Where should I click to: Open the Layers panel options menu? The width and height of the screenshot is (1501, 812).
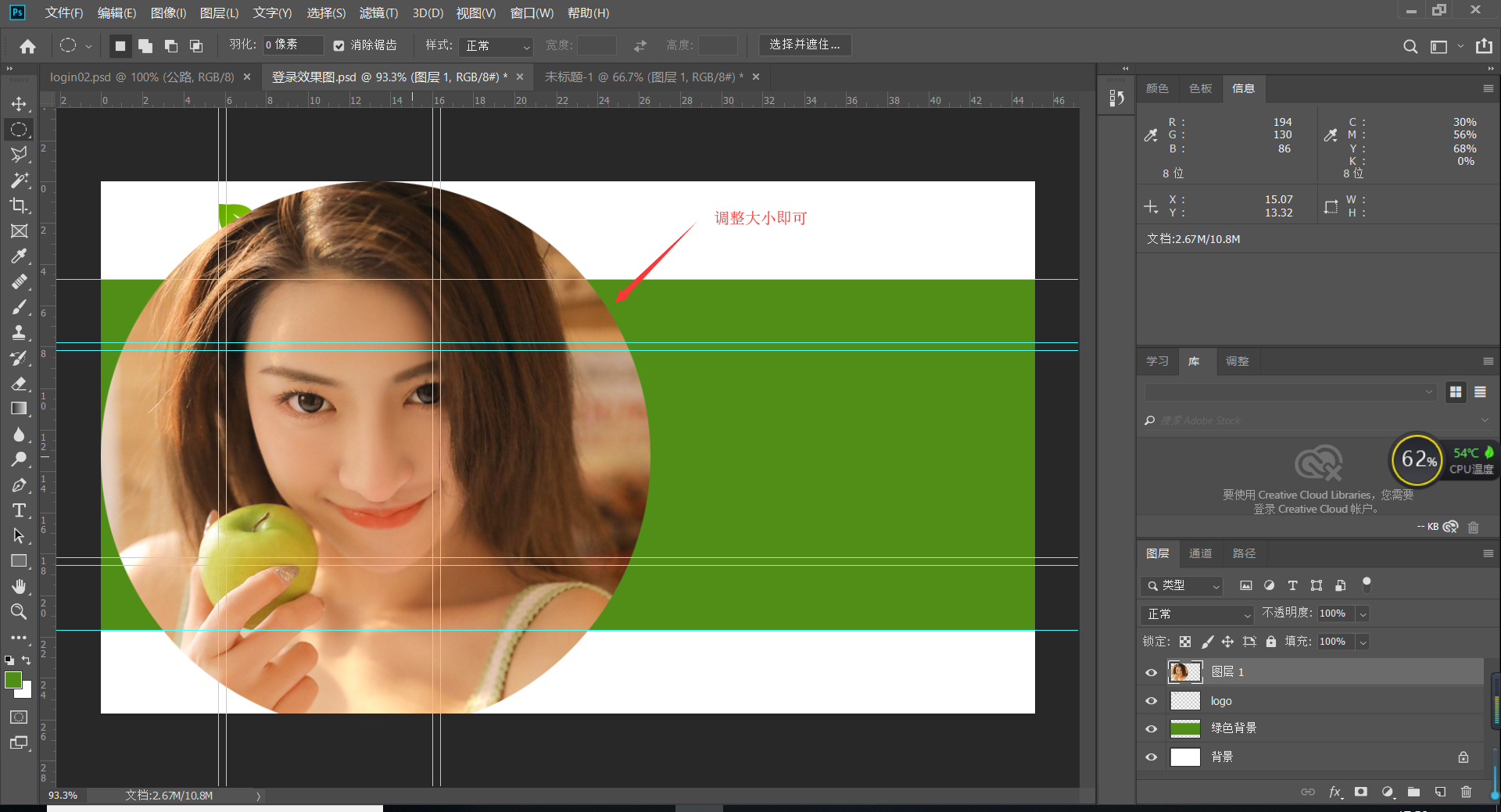point(1488,553)
